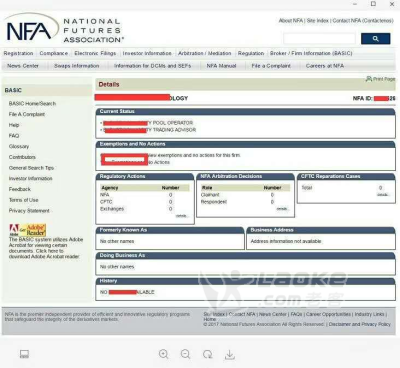Open the Glossary sidebar link
The image size is (400, 368).
19,146
